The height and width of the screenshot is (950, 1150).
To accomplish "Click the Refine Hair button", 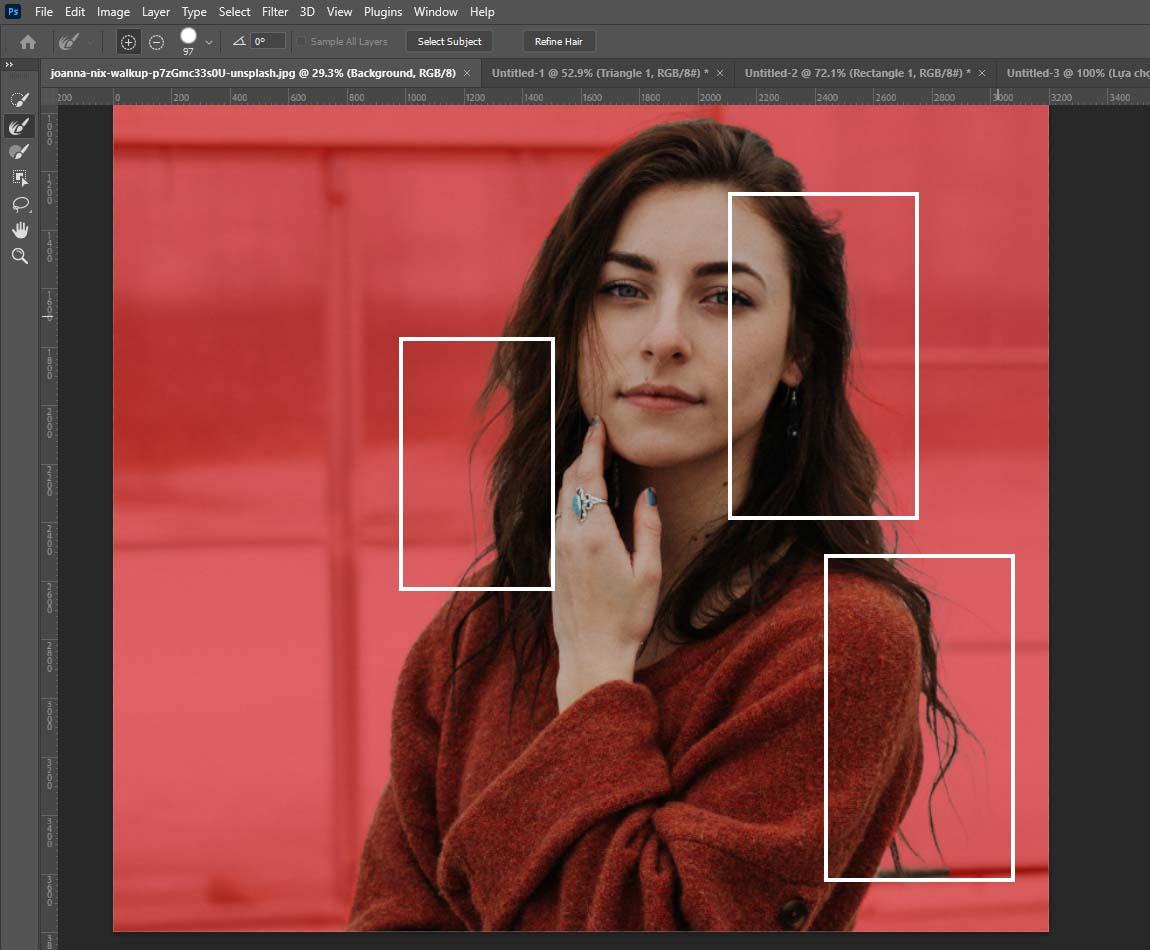I will coord(558,42).
